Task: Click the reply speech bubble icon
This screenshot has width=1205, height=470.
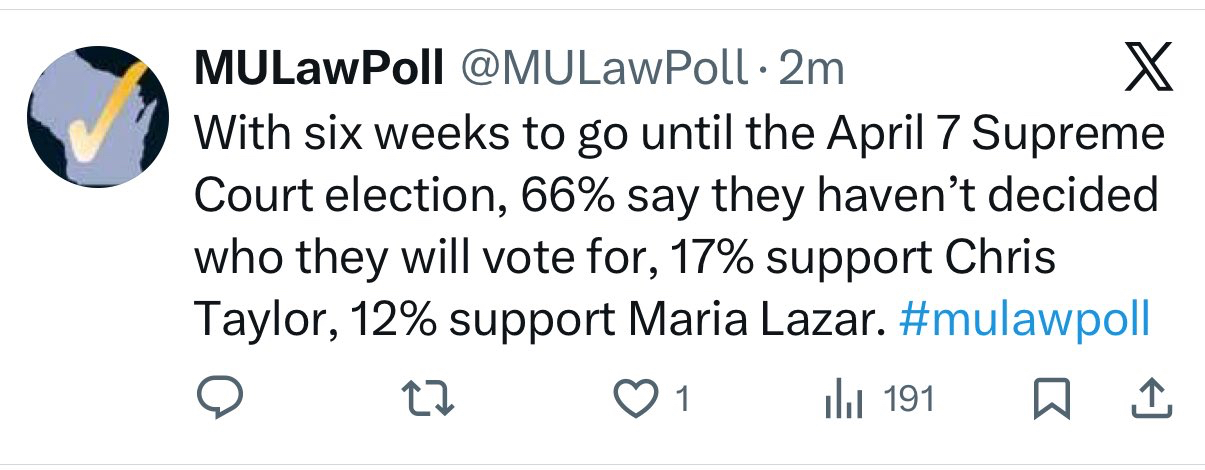Action: pyautogui.click(x=218, y=401)
